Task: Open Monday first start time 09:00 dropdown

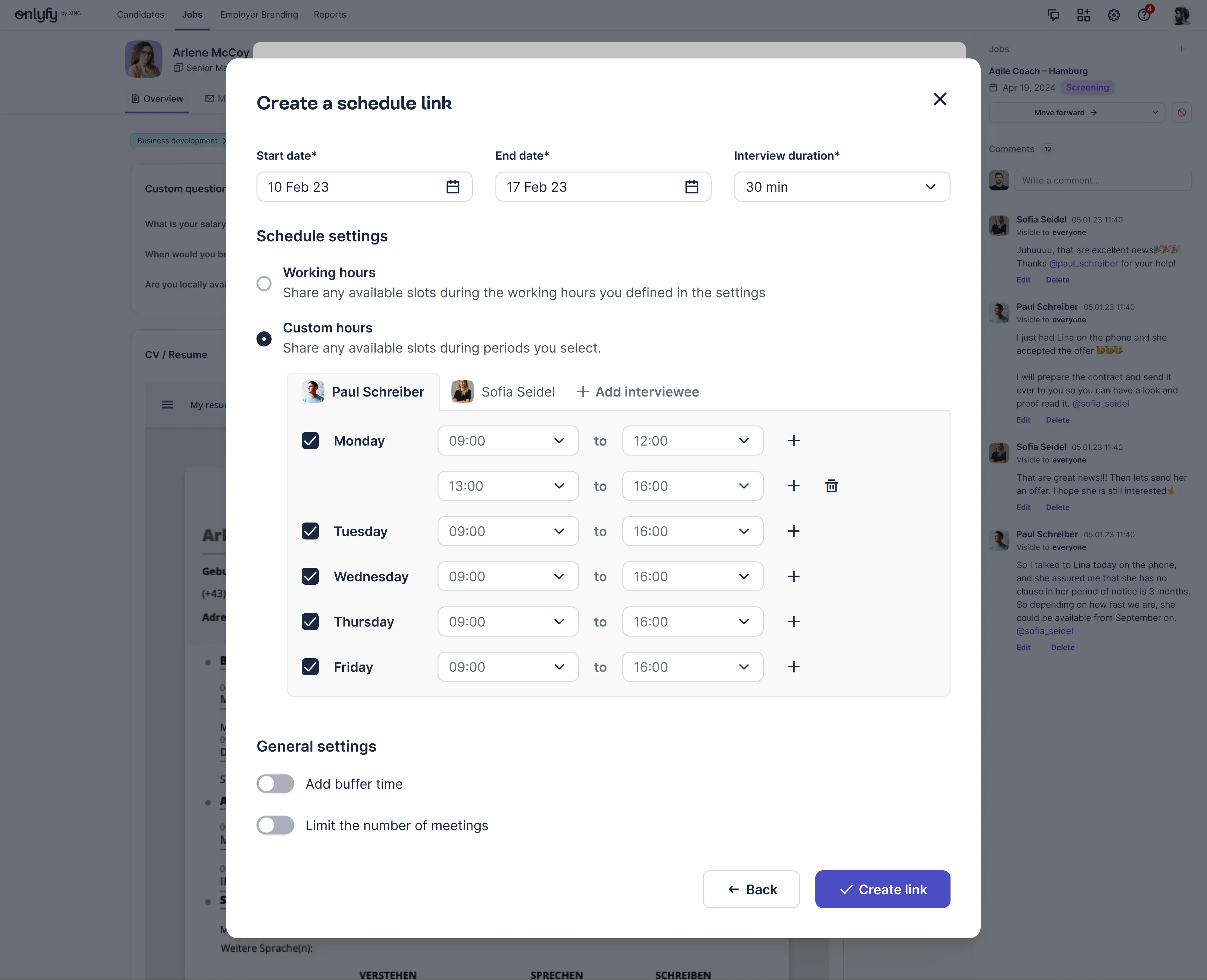Action: pyautogui.click(x=508, y=441)
